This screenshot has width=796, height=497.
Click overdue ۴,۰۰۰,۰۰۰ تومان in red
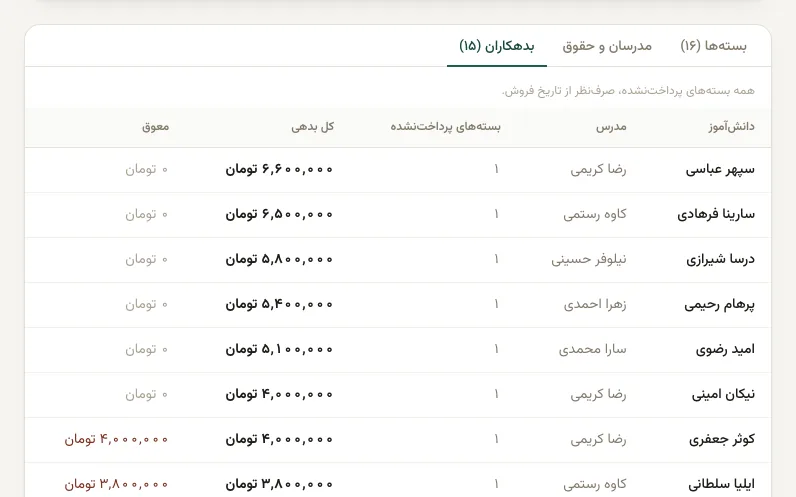point(116,440)
